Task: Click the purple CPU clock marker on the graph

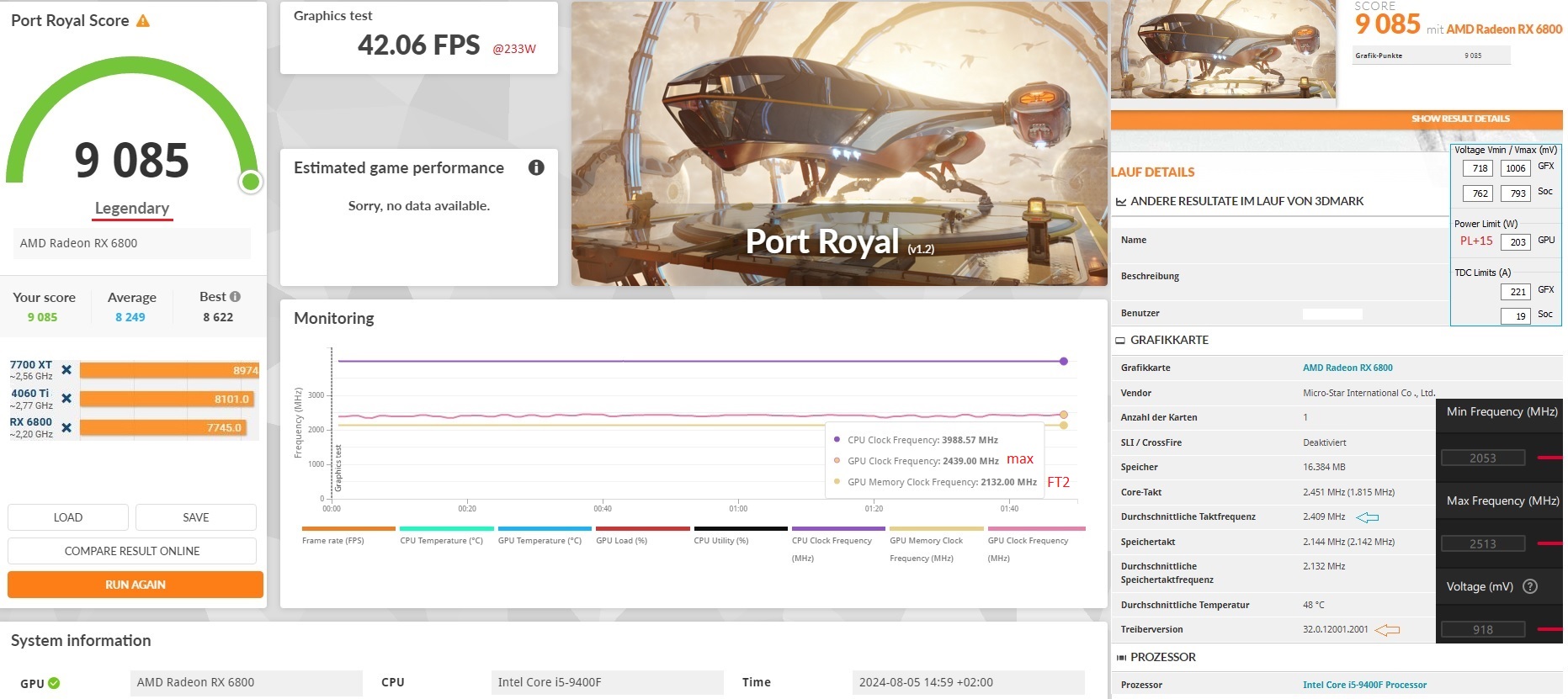Action: [1064, 361]
